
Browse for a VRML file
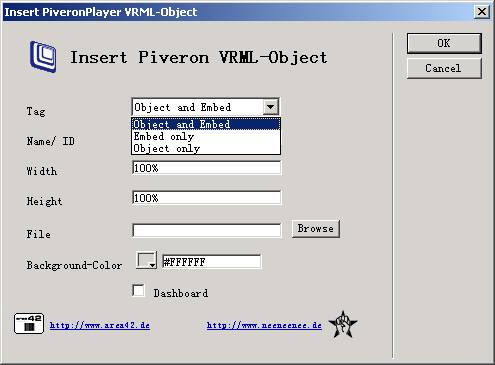[x=316, y=229]
